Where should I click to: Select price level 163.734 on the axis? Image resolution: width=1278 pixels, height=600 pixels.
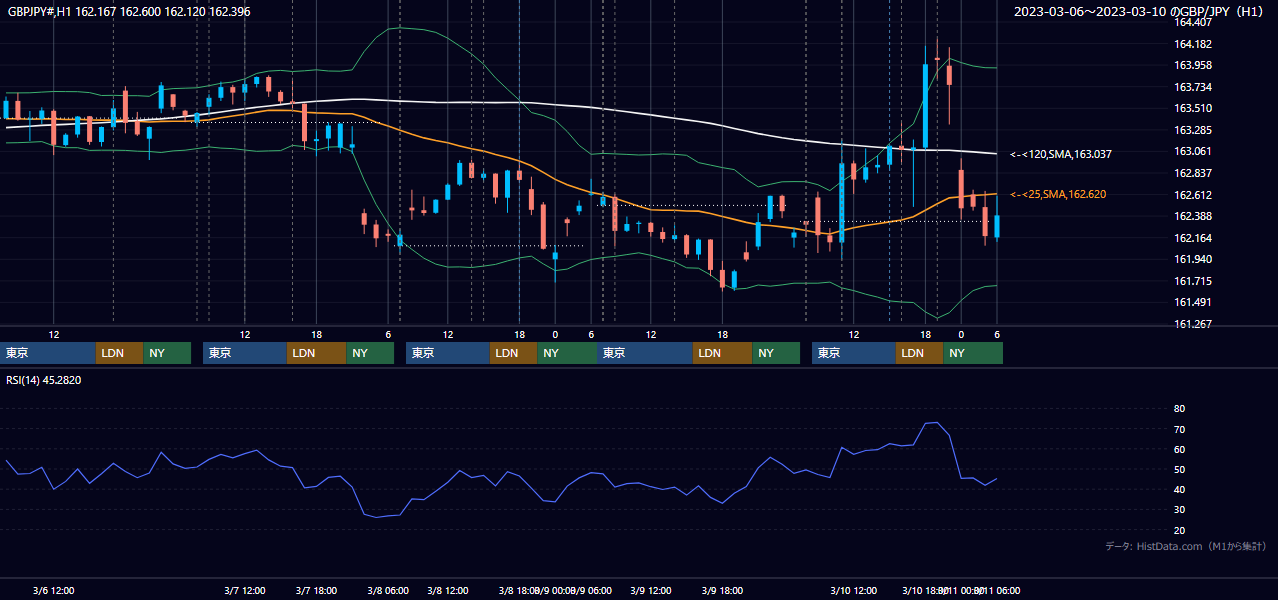pos(1192,87)
